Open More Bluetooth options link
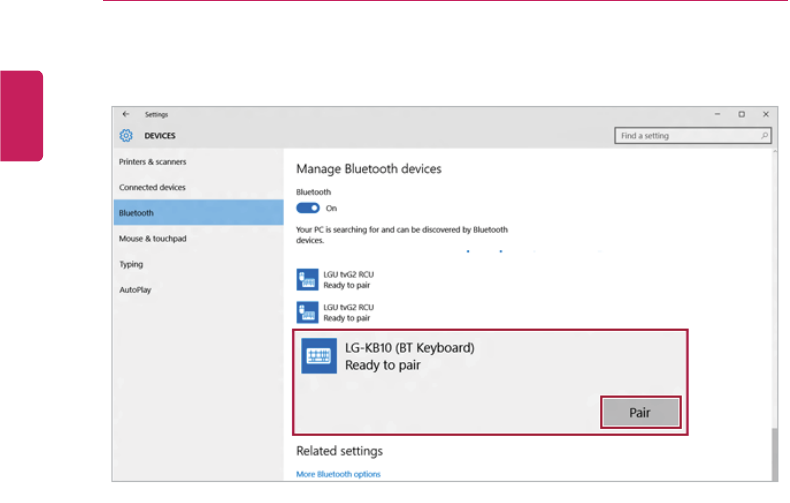790x503 pixels. coord(338,474)
